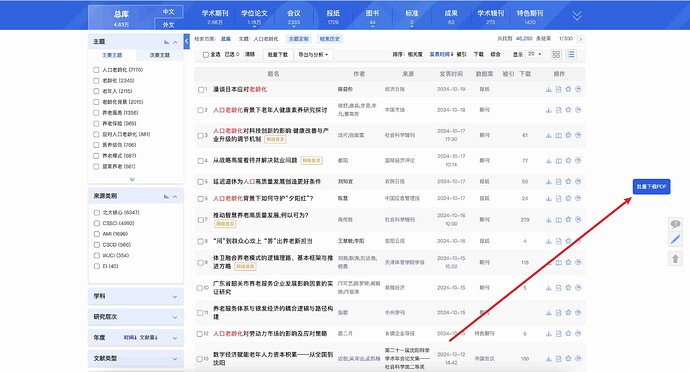Expand more database types at top right
The image size is (690, 372).
click(x=577, y=16)
